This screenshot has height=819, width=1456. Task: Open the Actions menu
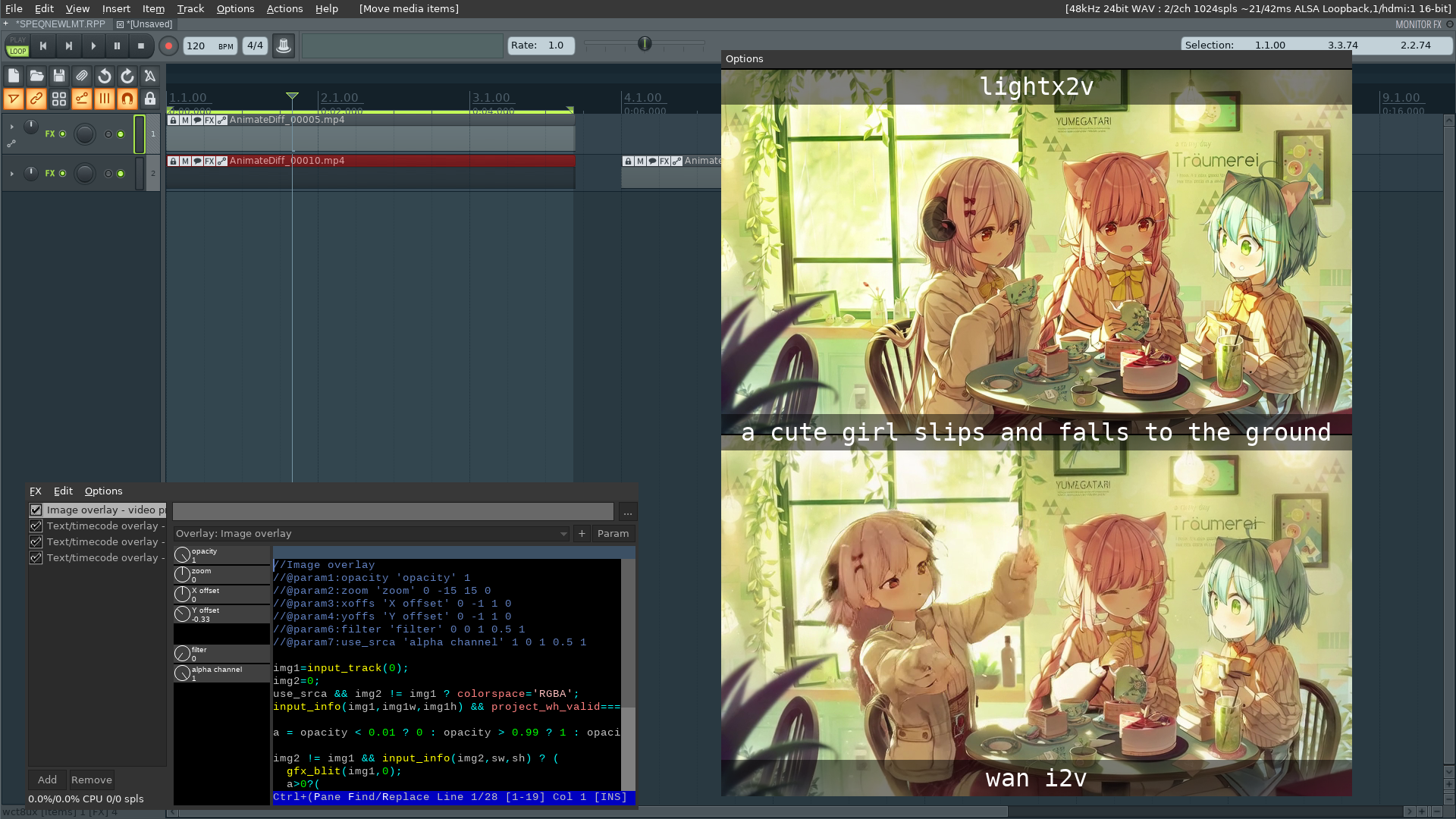coord(284,8)
